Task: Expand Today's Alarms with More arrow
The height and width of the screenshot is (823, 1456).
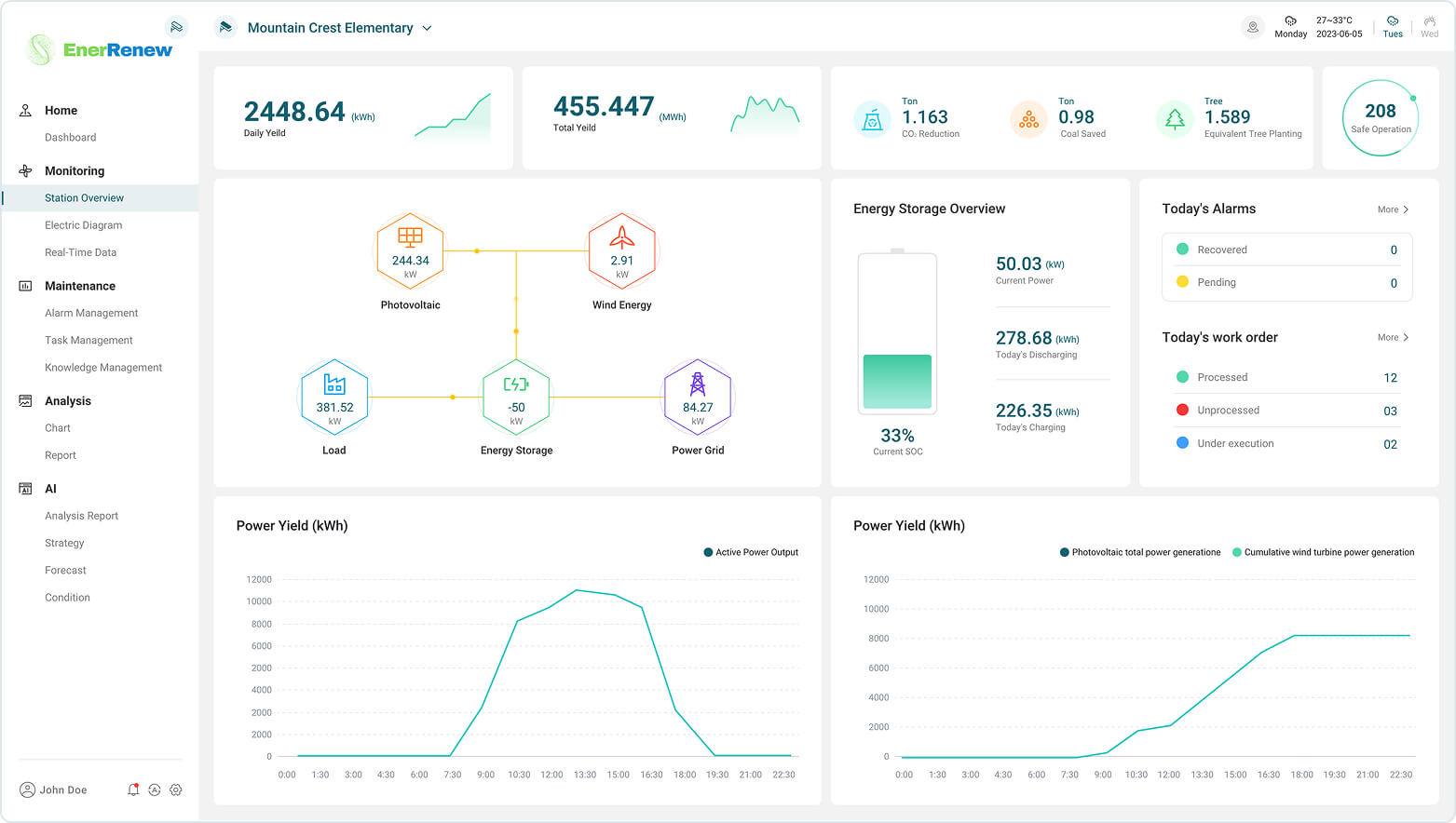Action: pyautogui.click(x=1393, y=209)
